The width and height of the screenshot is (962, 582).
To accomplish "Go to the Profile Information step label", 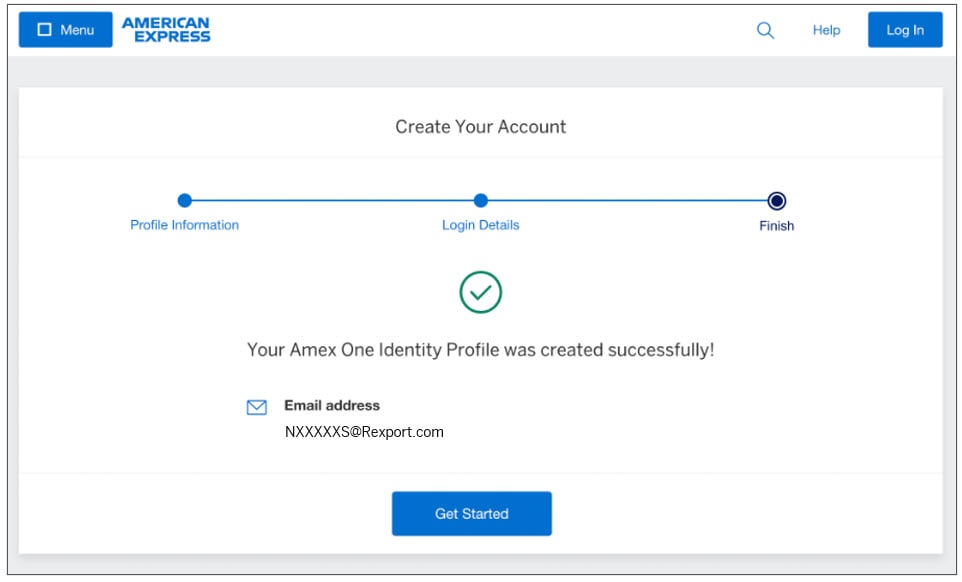I will tap(184, 225).
